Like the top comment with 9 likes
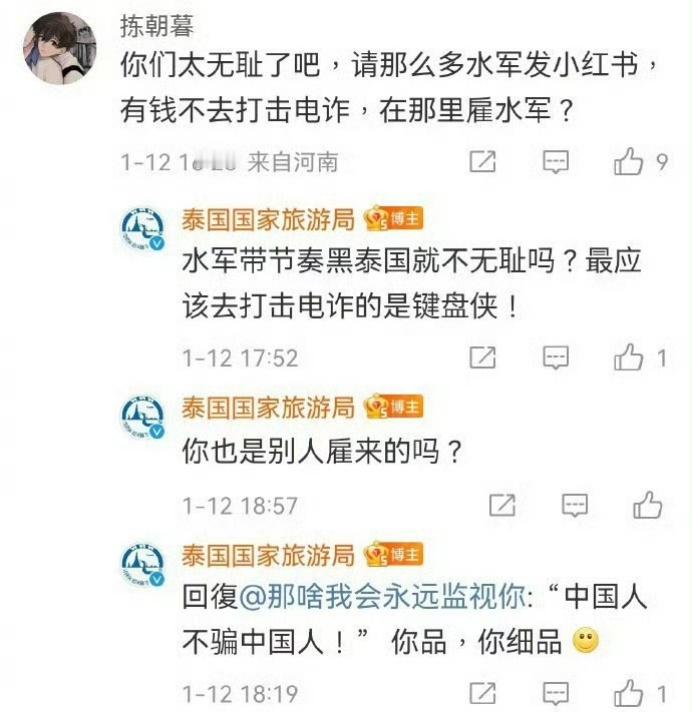This screenshot has height=712, width=692. pyautogui.click(x=628, y=162)
